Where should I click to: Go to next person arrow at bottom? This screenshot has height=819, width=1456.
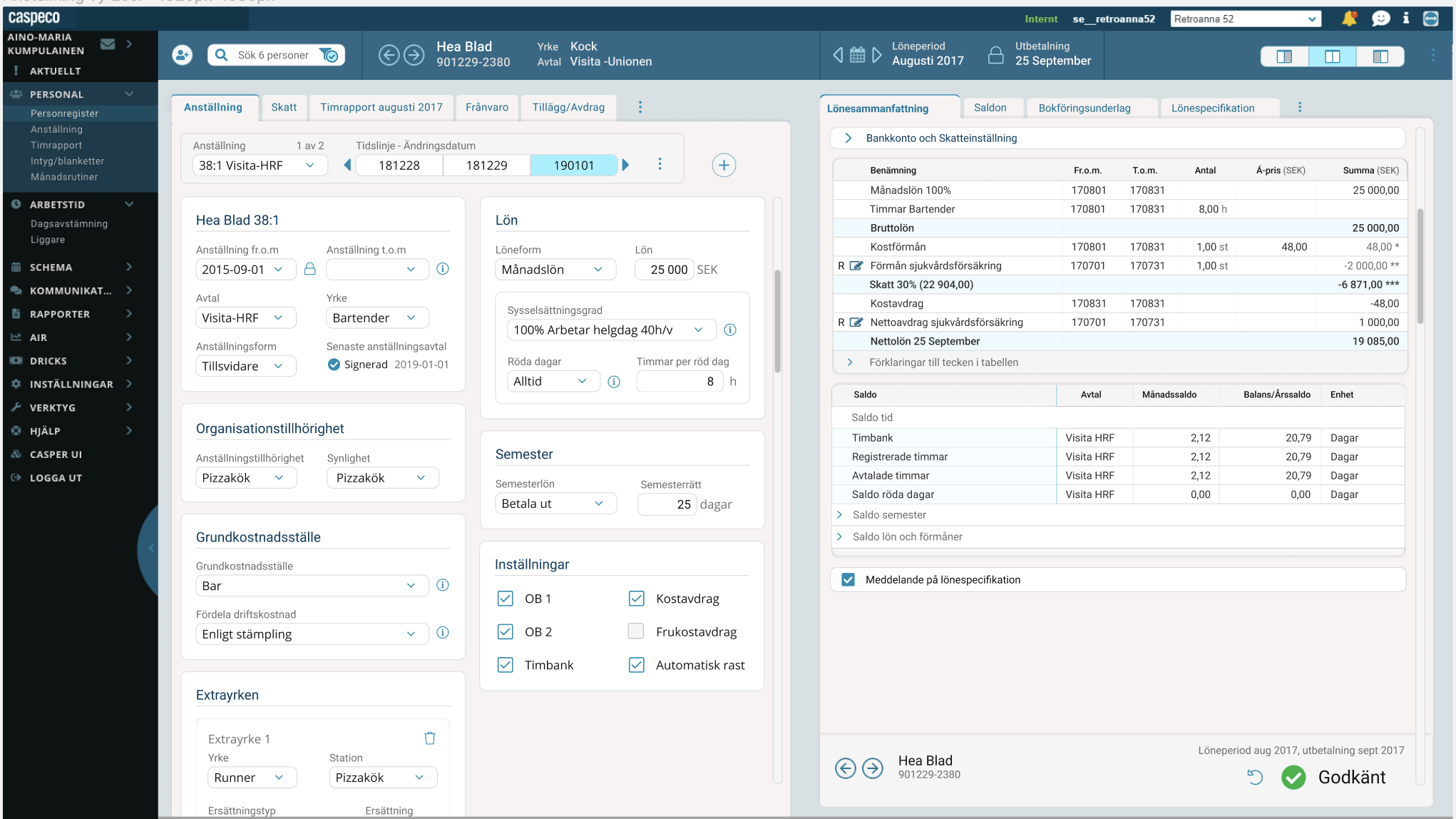coord(872,768)
